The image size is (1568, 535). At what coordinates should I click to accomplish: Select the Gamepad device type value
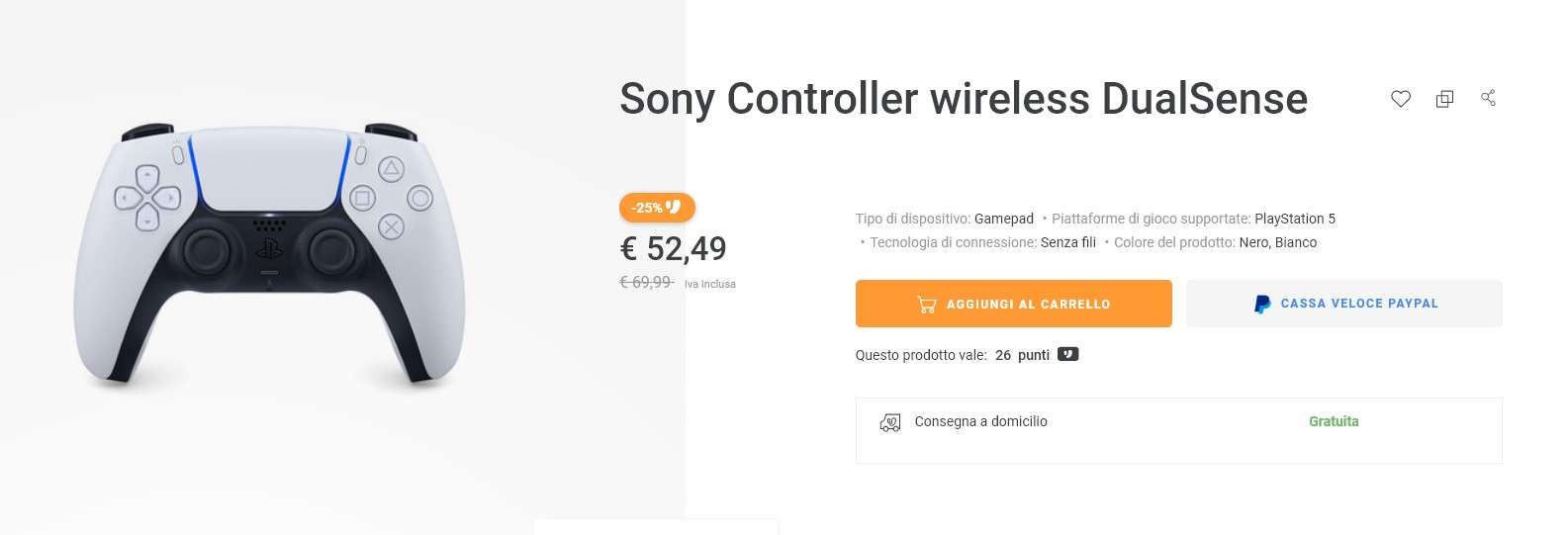[x=1004, y=219]
